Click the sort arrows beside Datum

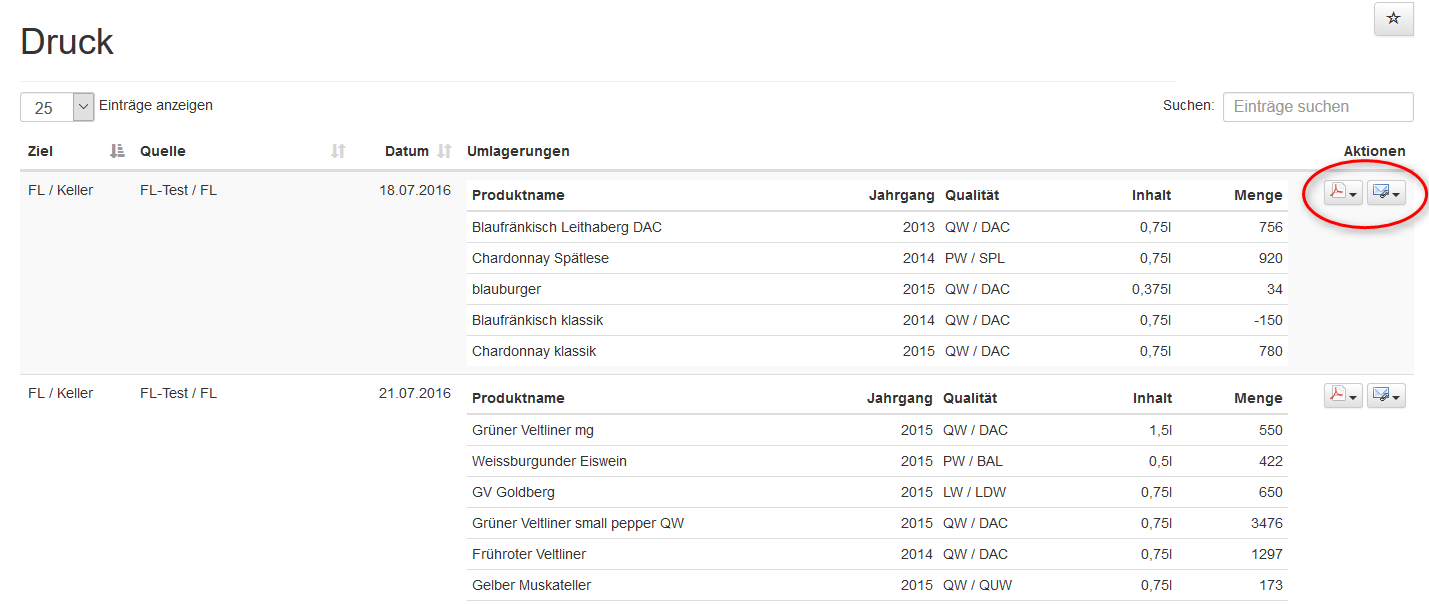point(445,151)
